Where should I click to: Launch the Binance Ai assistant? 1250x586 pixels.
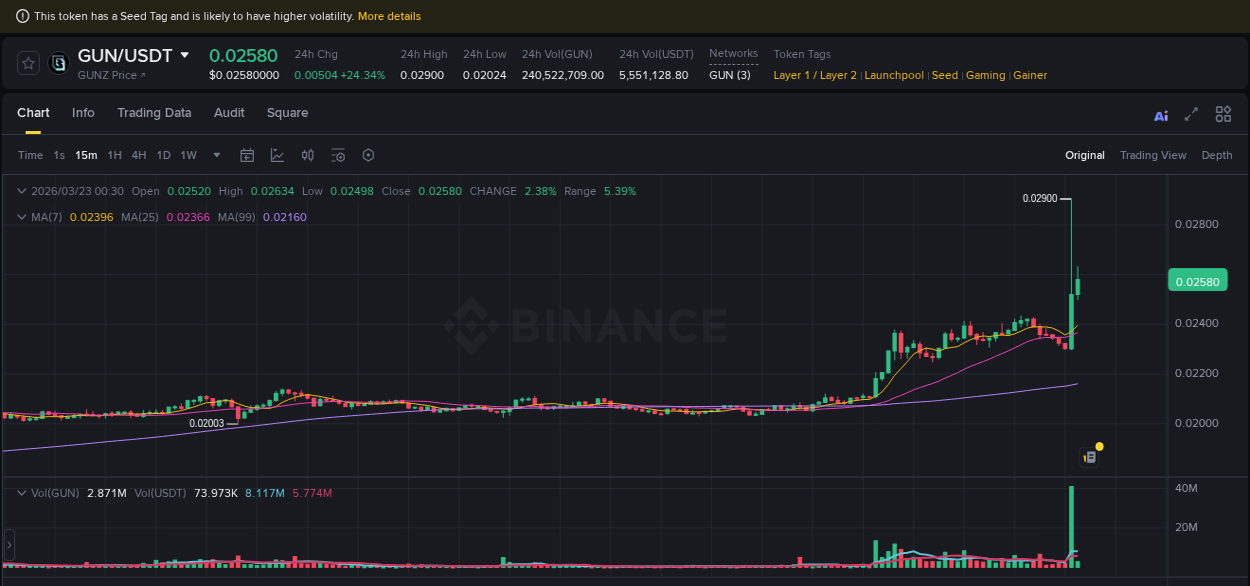1160,115
